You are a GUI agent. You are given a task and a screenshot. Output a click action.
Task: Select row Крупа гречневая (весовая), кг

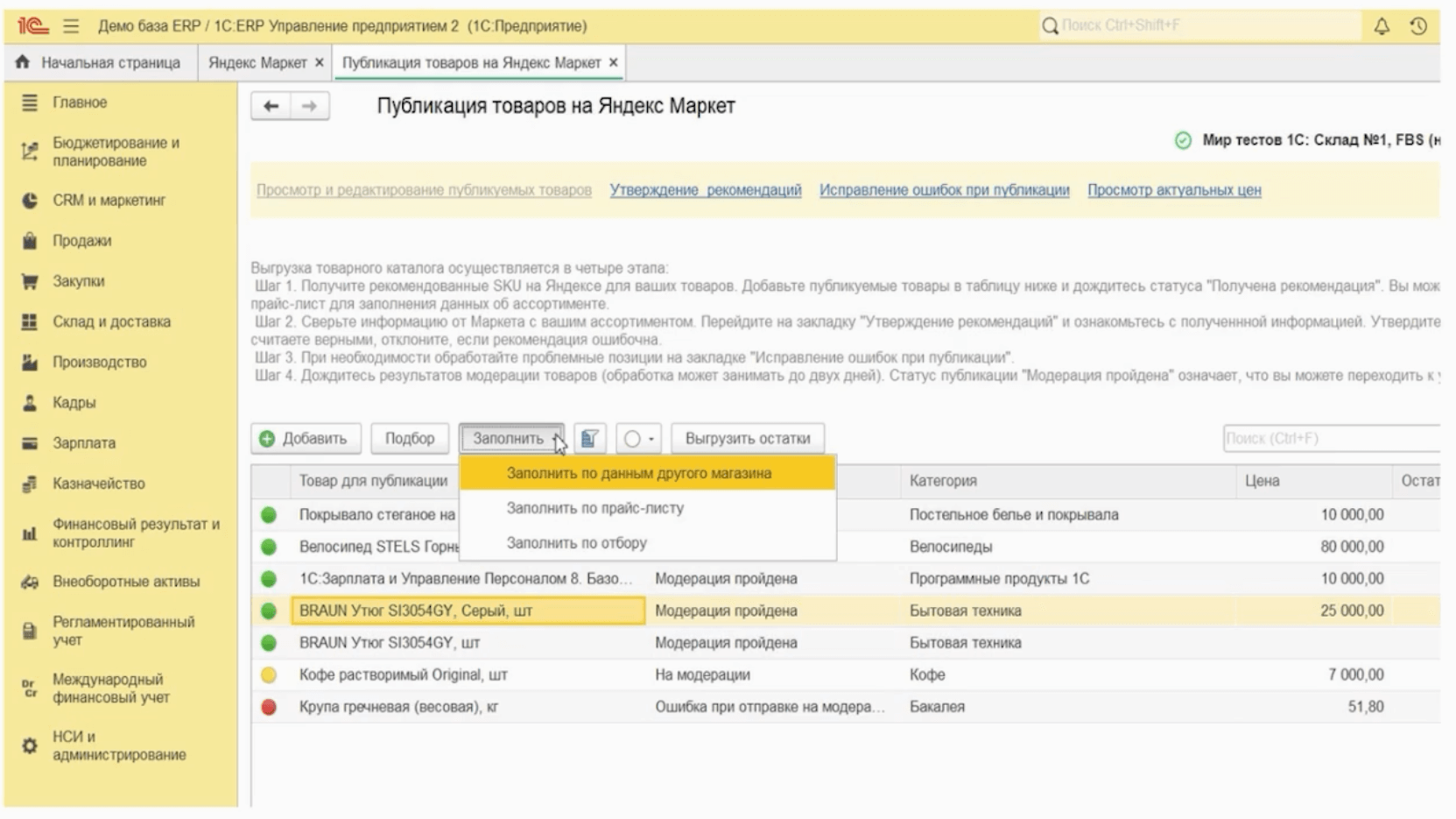click(x=846, y=707)
